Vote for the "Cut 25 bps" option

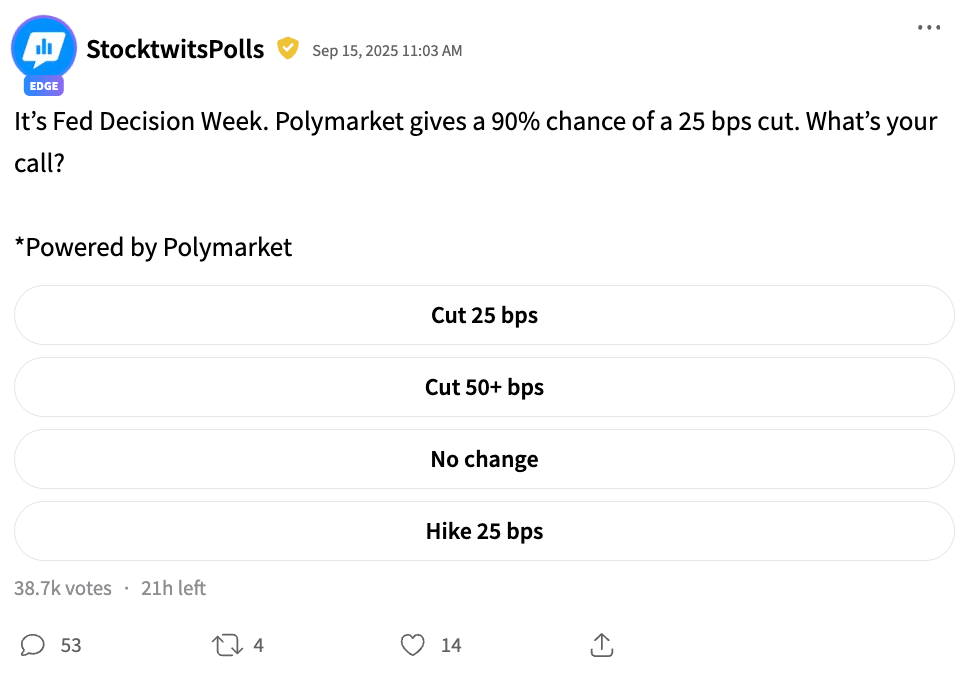pos(484,315)
